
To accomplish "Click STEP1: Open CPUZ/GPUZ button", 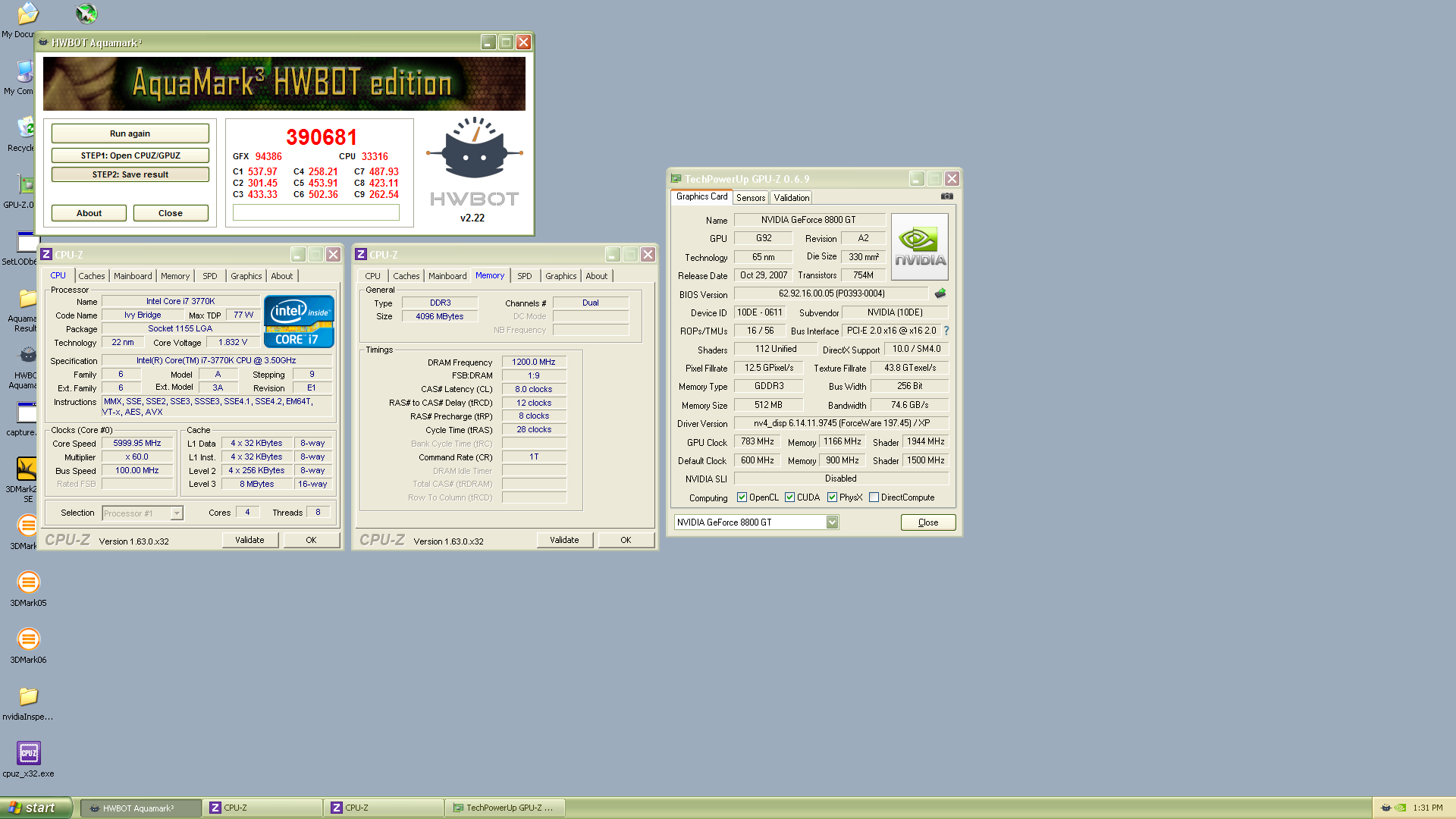I will pyautogui.click(x=130, y=155).
